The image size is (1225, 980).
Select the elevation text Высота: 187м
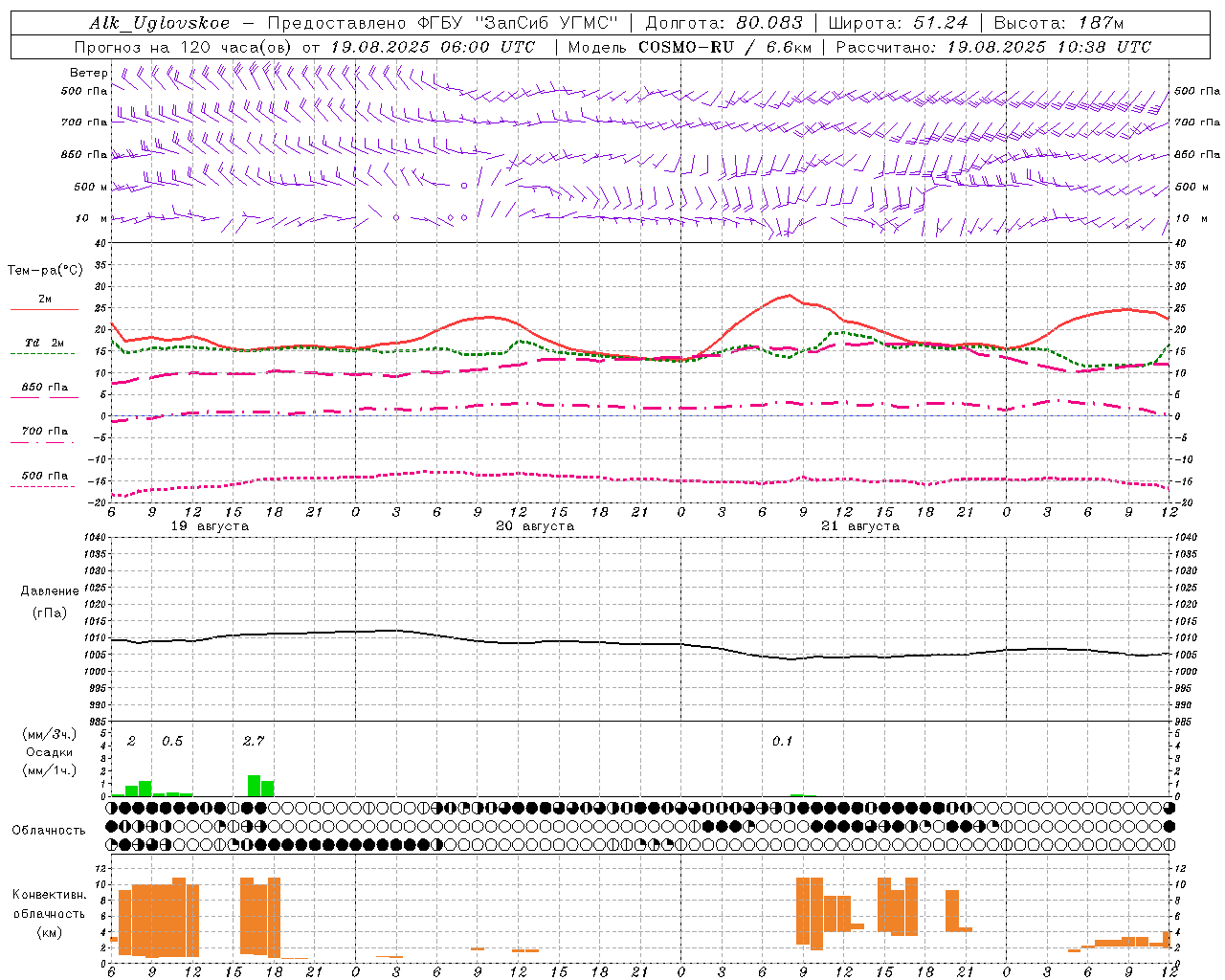[x=1058, y=24]
